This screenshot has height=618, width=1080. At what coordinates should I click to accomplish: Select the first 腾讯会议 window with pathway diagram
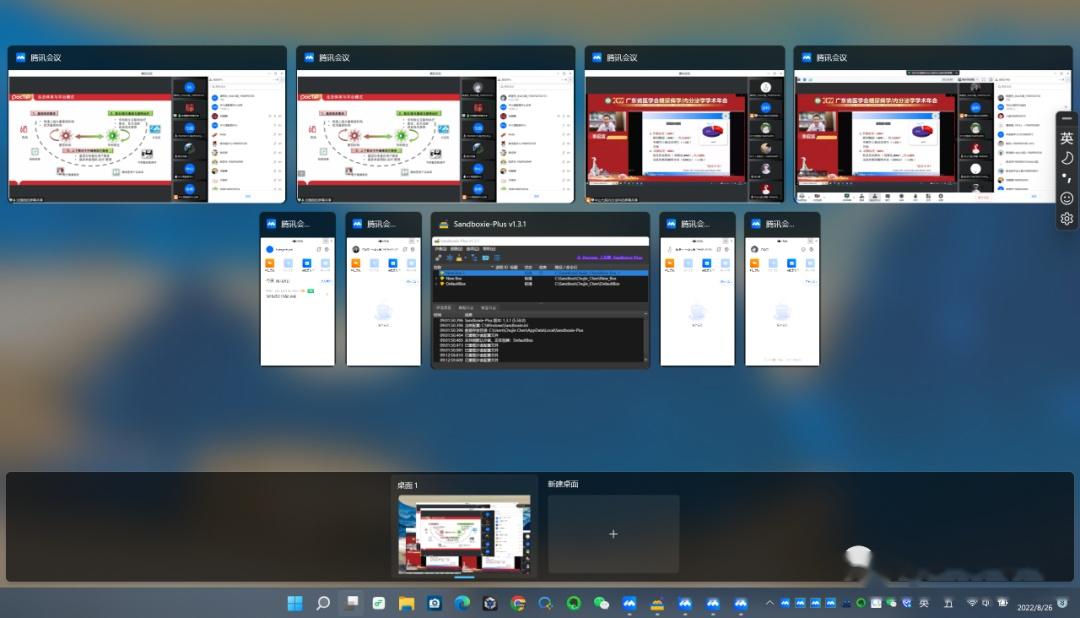click(147, 125)
